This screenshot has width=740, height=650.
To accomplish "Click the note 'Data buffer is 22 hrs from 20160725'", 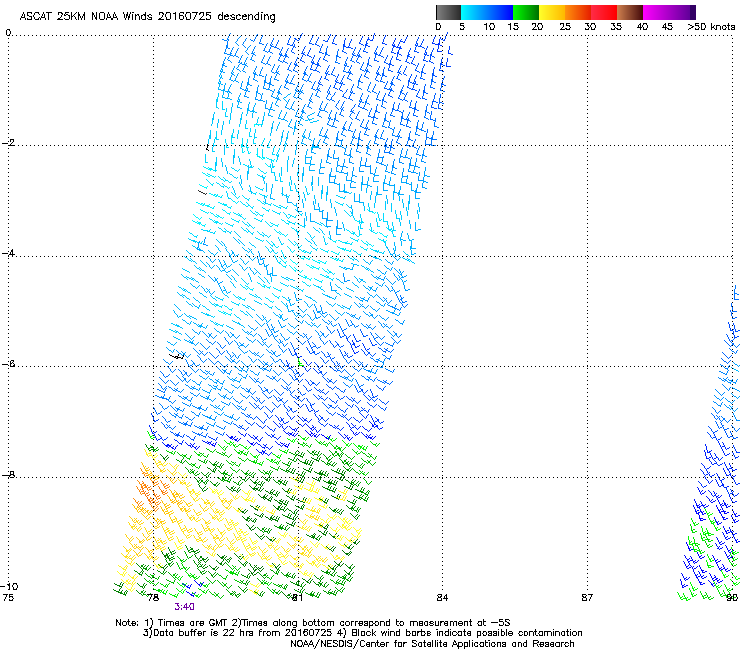I will pyautogui.click(x=243, y=633).
